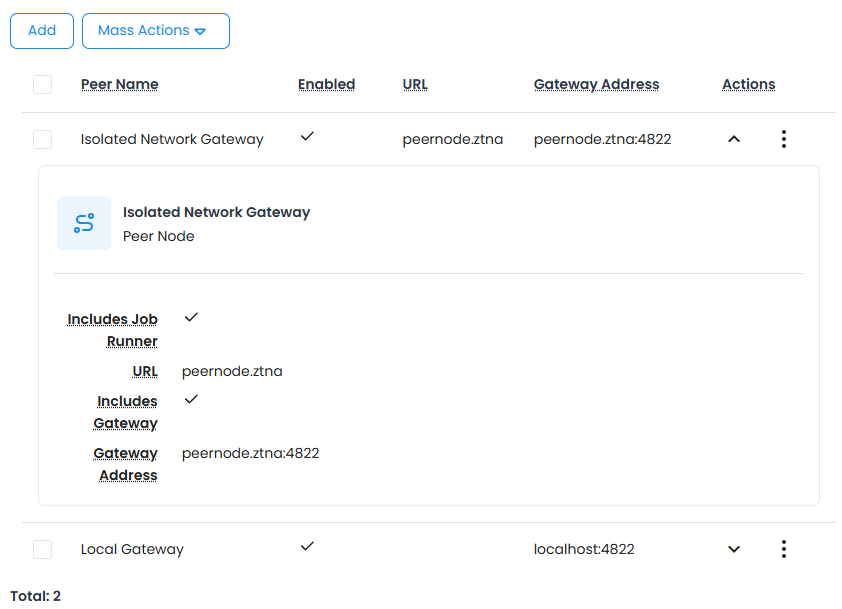The width and height of the screenshot is (842, 609).
Task: Click the Enabled checkmark for Local Gateway
Action: click(307, 546)
